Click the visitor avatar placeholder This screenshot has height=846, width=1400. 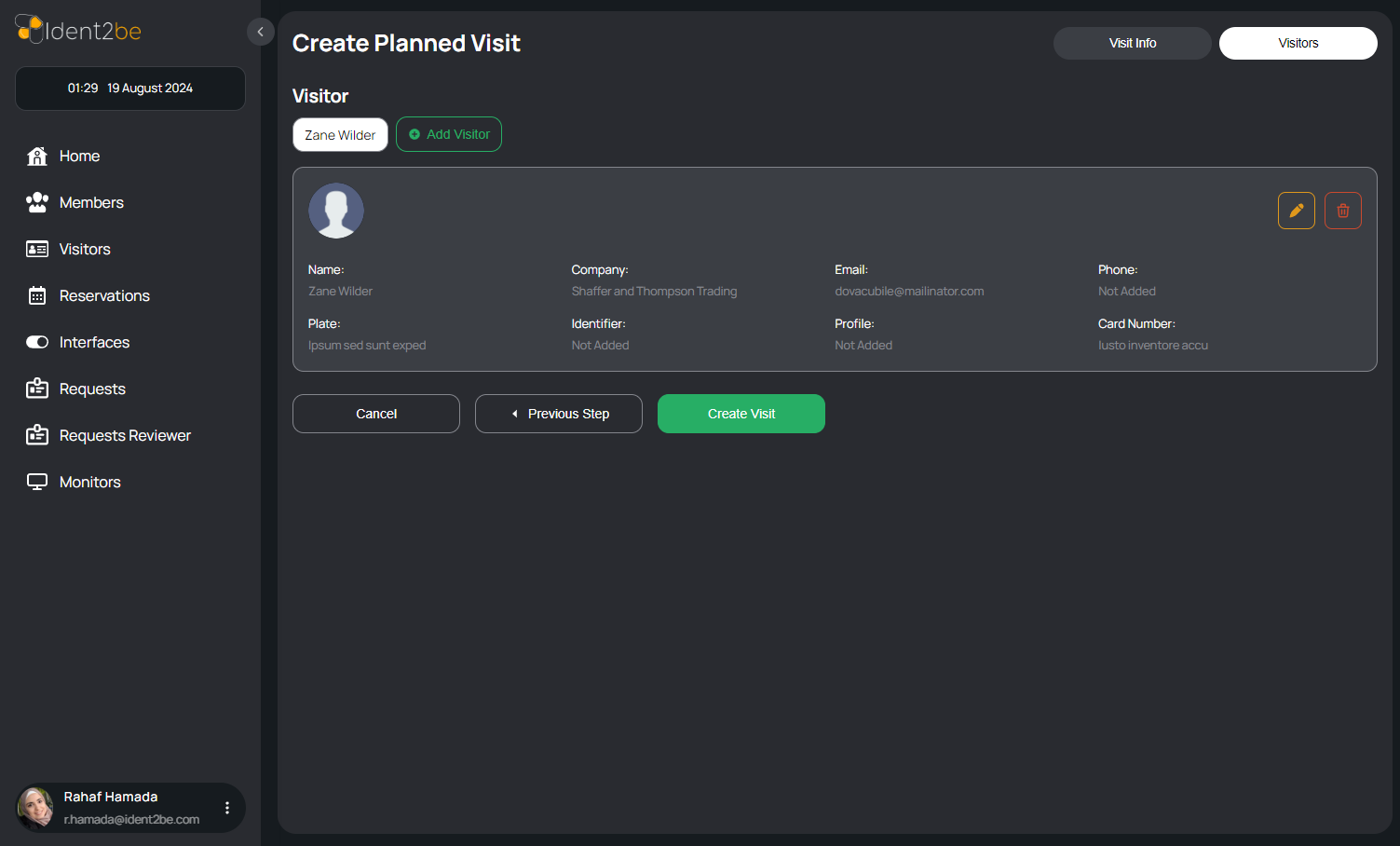[x=336, y=211]
